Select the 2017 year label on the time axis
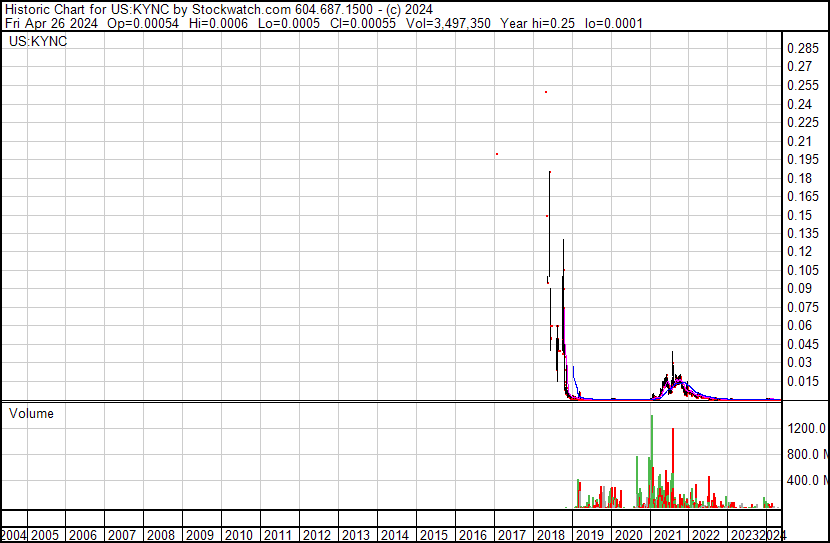This screenshot has width=830, height=543. [512, 535]
